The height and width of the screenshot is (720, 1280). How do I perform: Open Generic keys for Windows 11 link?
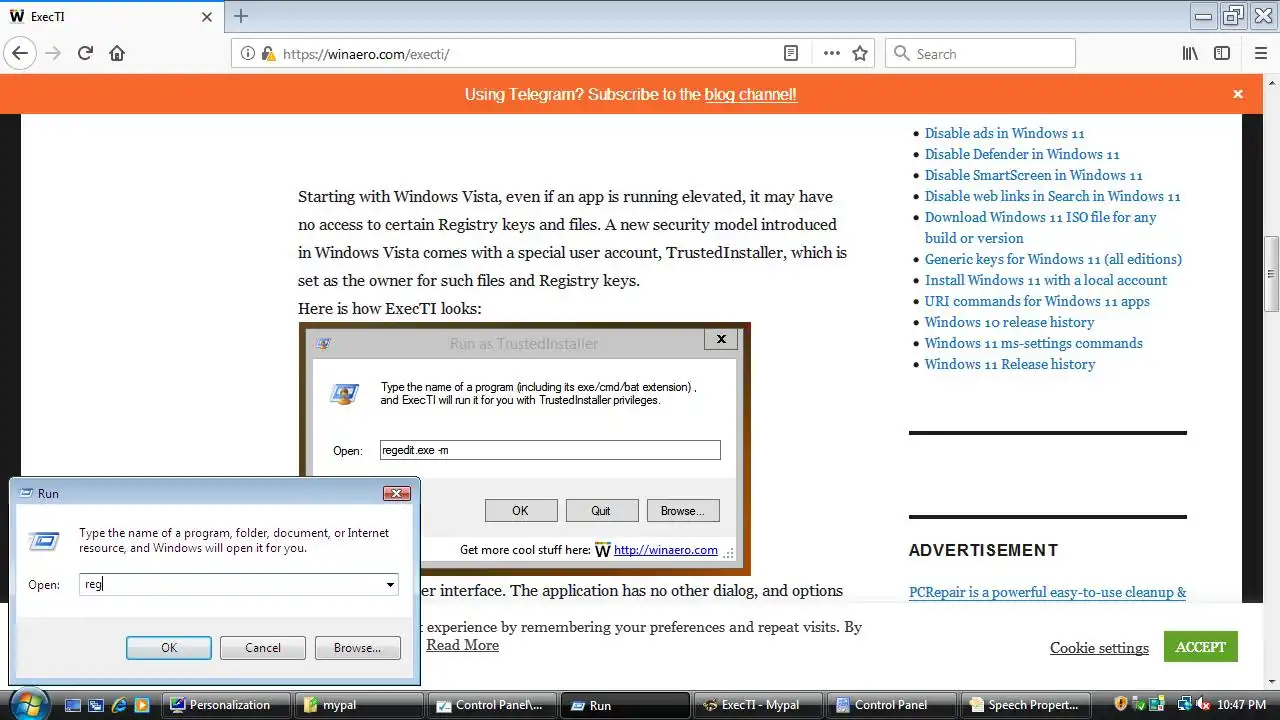(1053, 259)
